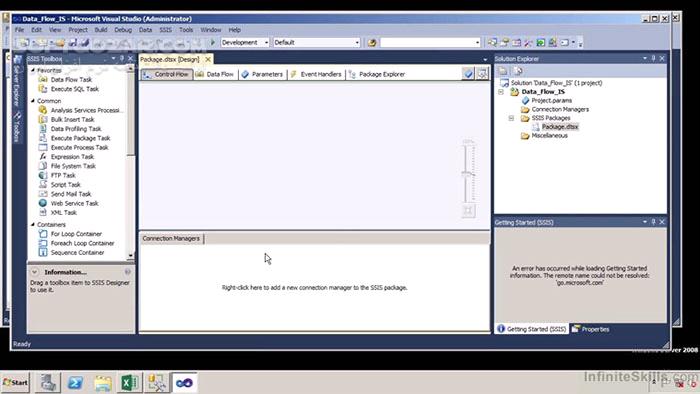Select the Execute Package Task icon
This screenshot has height=394, width=700.
click(x=43, y=138)
